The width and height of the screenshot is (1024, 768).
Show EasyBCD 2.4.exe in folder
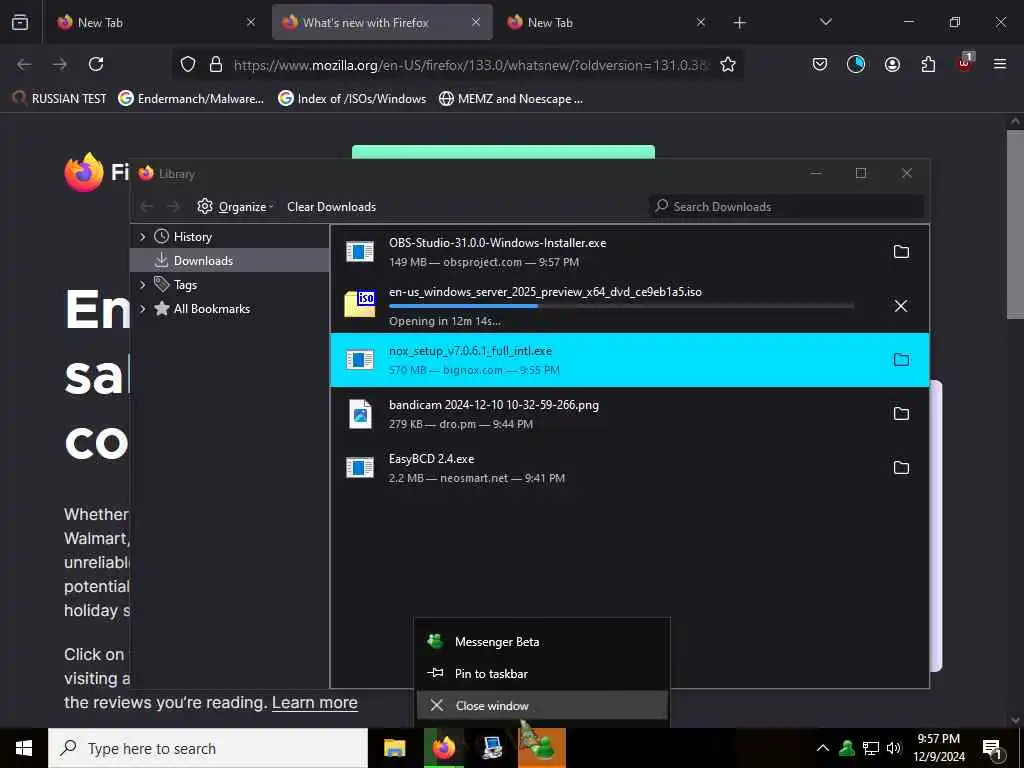pos(901,468)
